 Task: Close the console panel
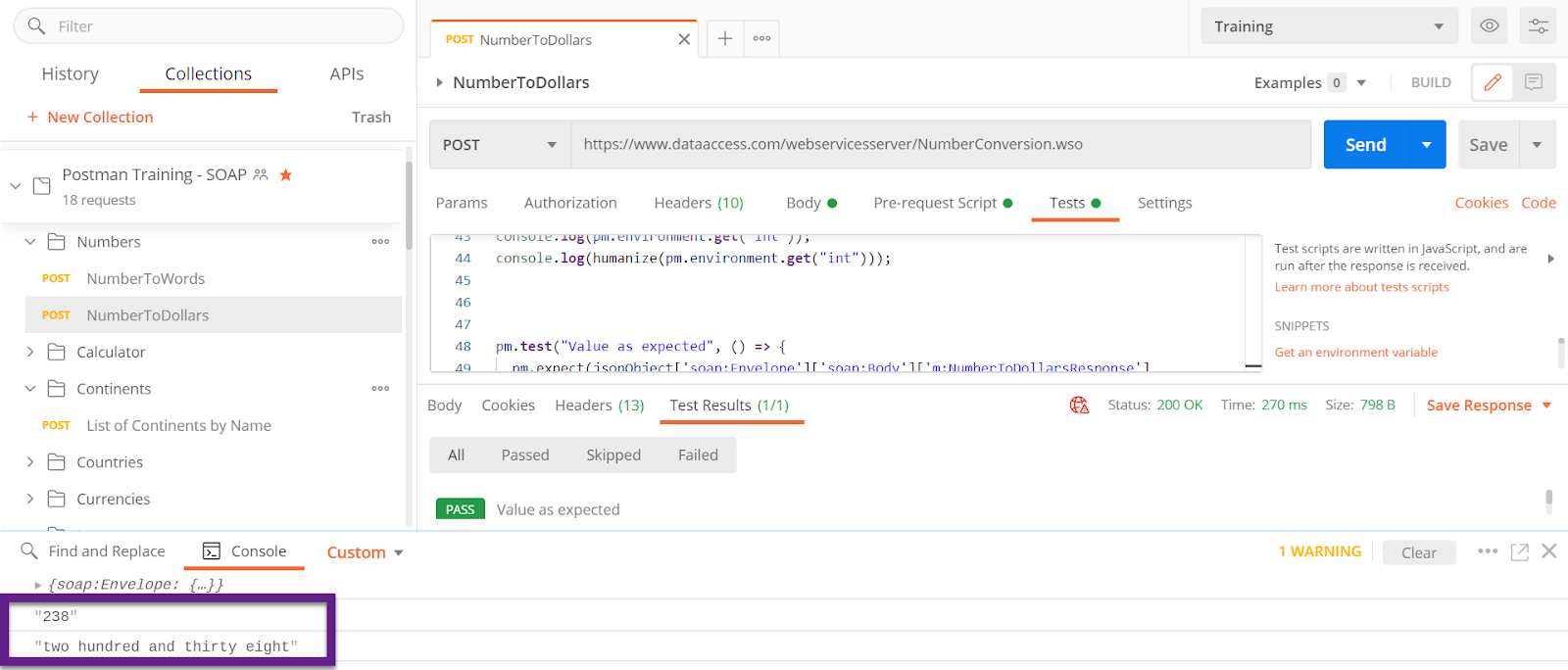pyautogui.click(x=1549, y=551)
